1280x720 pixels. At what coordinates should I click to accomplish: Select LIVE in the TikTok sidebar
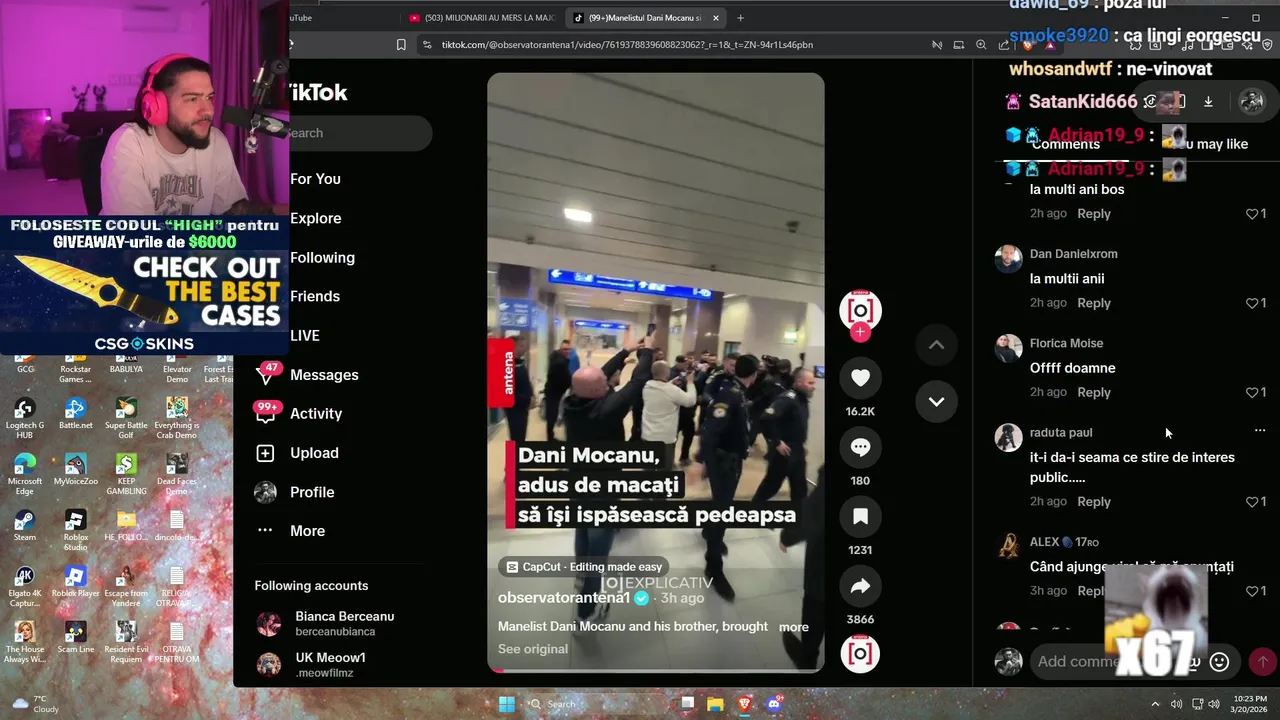[x=305, y=335]
